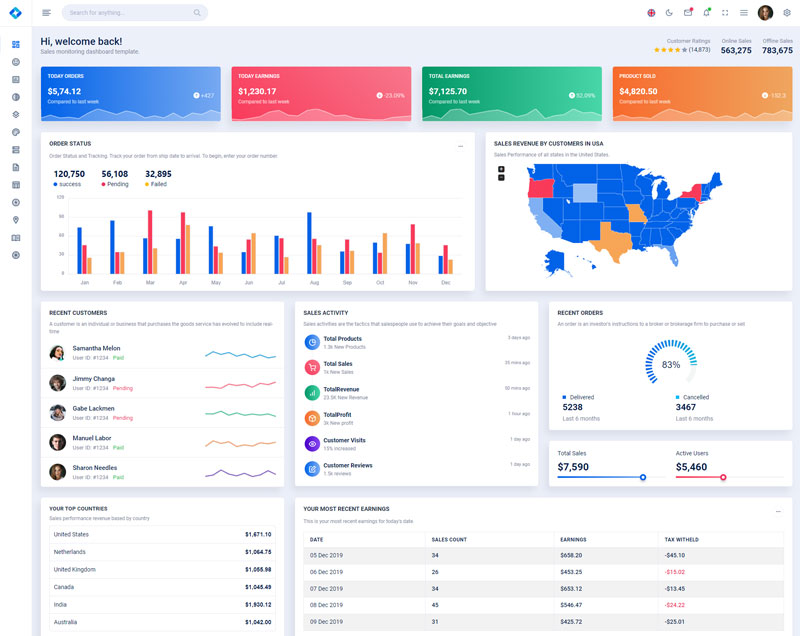This screenshot has height=636, width=800.
Task: Click the location pin icon in sidebar
Action: coord(16,220)
